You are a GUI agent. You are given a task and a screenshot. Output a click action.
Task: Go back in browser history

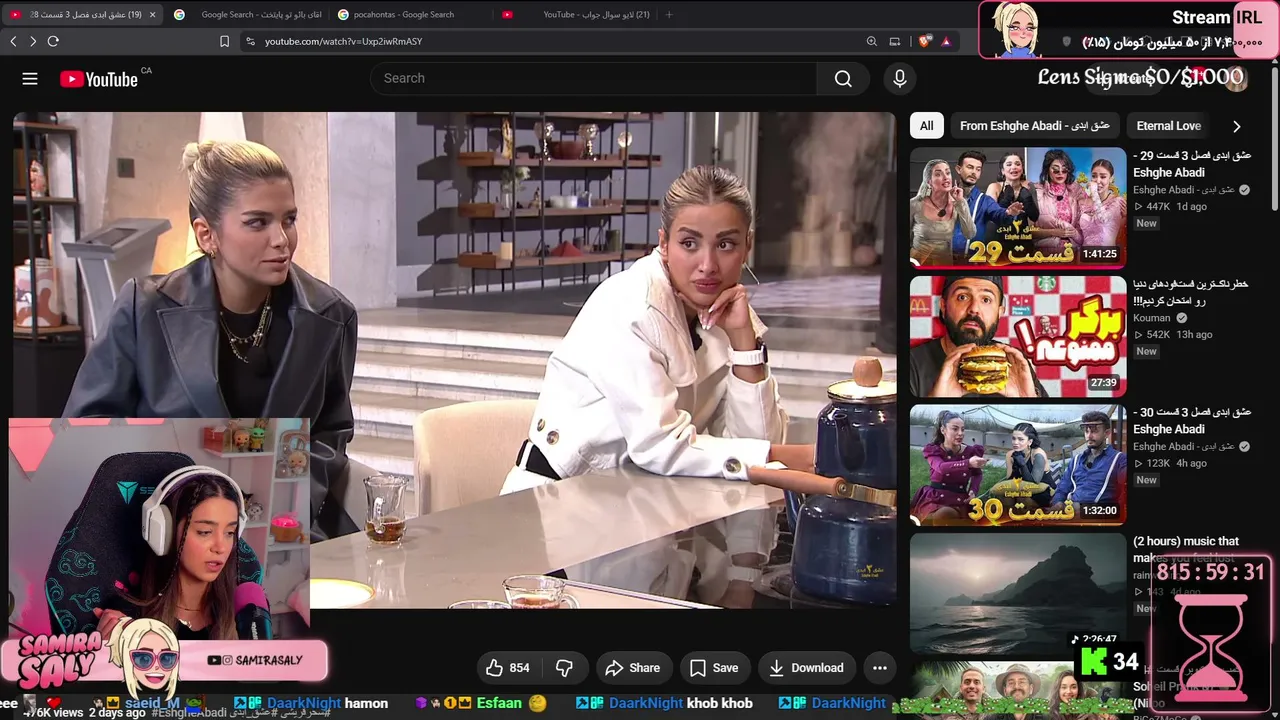pos(13,41)
